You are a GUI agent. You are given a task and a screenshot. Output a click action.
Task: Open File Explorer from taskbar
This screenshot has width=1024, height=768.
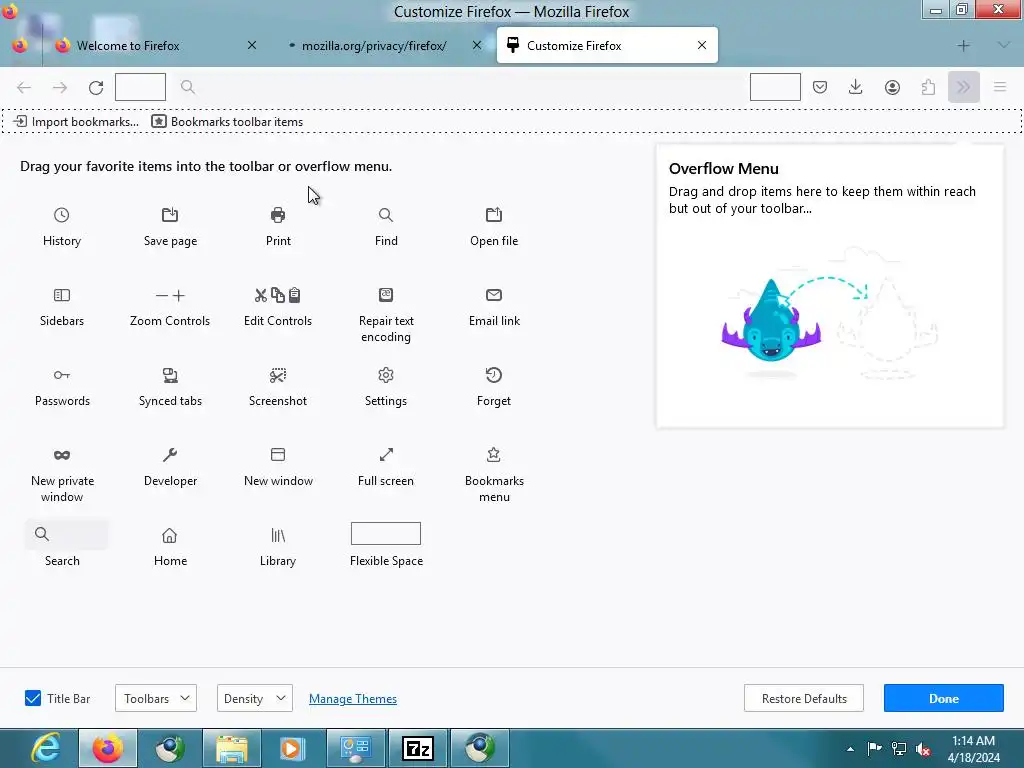coord(231,748)
